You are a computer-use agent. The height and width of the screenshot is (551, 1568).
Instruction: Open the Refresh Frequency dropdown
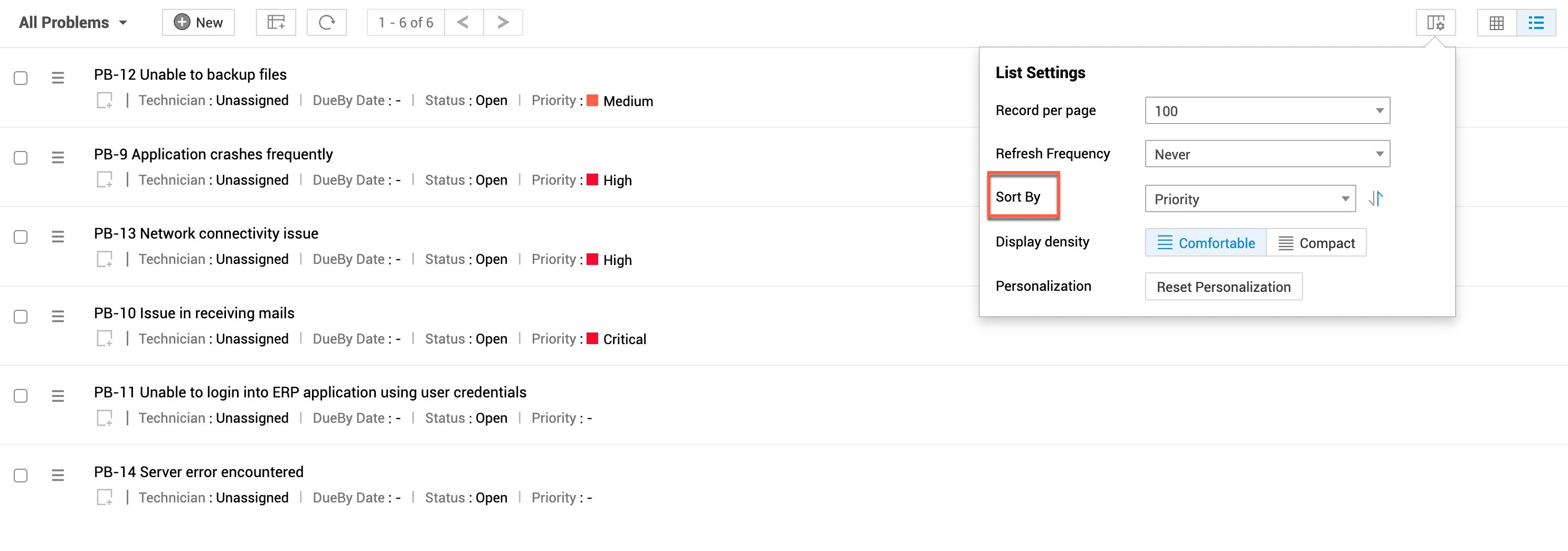(1267, 155)
